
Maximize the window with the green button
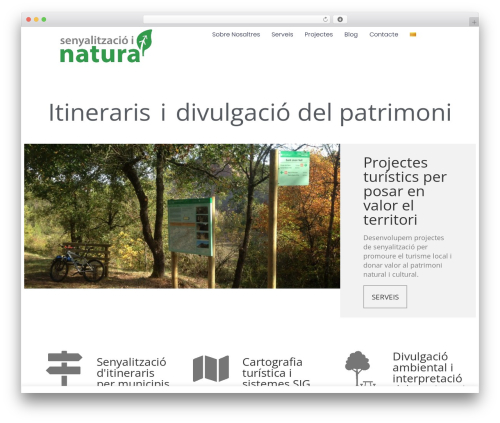(x=44, y=19)
